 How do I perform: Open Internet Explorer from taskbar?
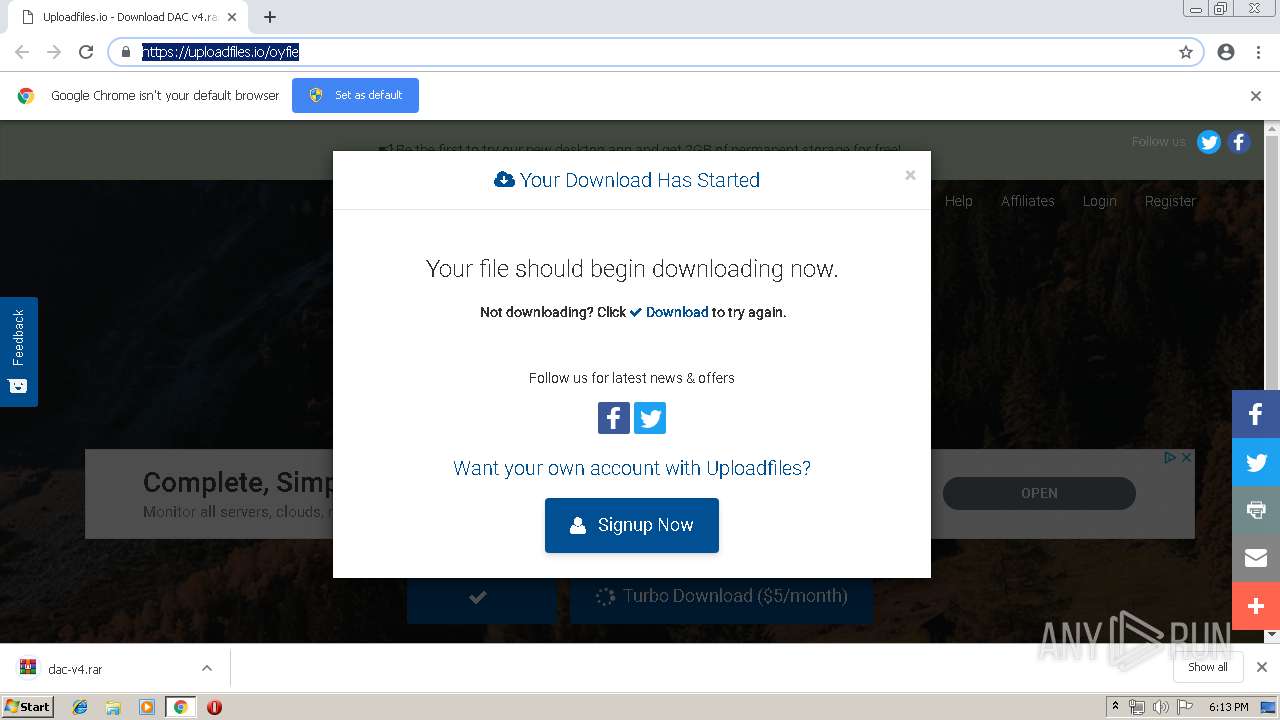(80, 707)
